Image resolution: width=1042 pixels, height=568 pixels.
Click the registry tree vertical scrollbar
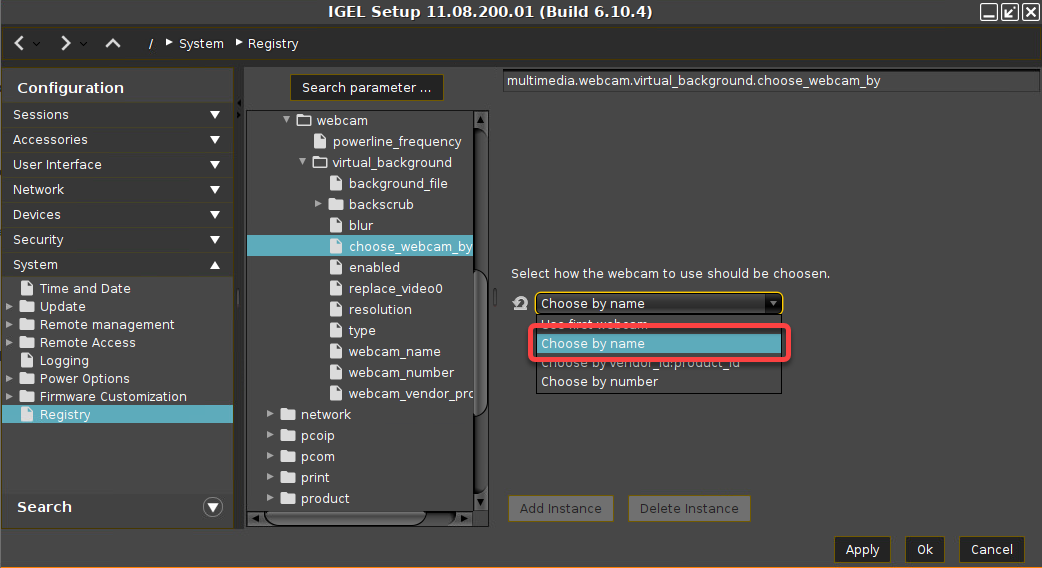(x=480, y=340)
